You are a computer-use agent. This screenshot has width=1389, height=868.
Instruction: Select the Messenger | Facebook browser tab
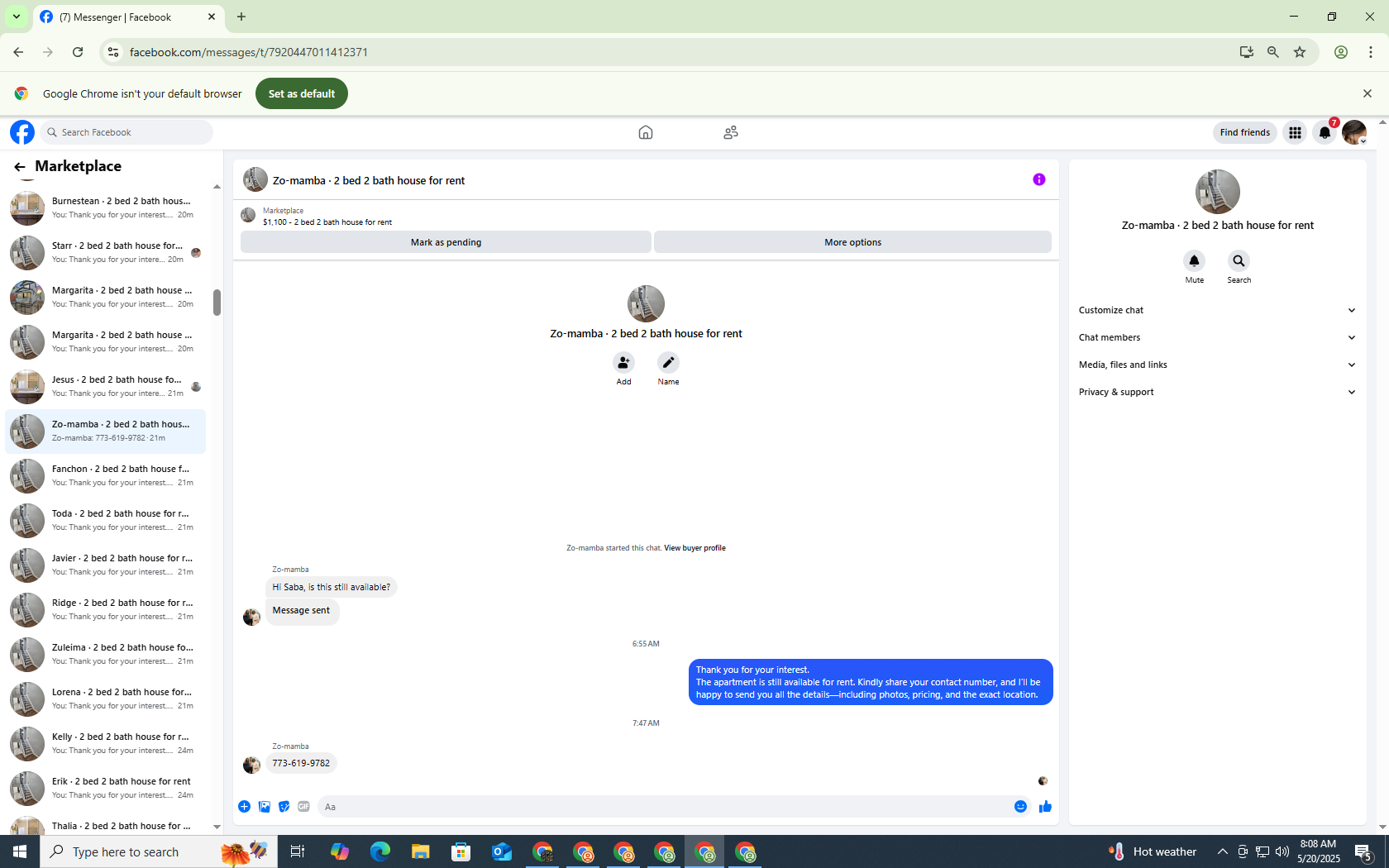(x=128, y=17)
